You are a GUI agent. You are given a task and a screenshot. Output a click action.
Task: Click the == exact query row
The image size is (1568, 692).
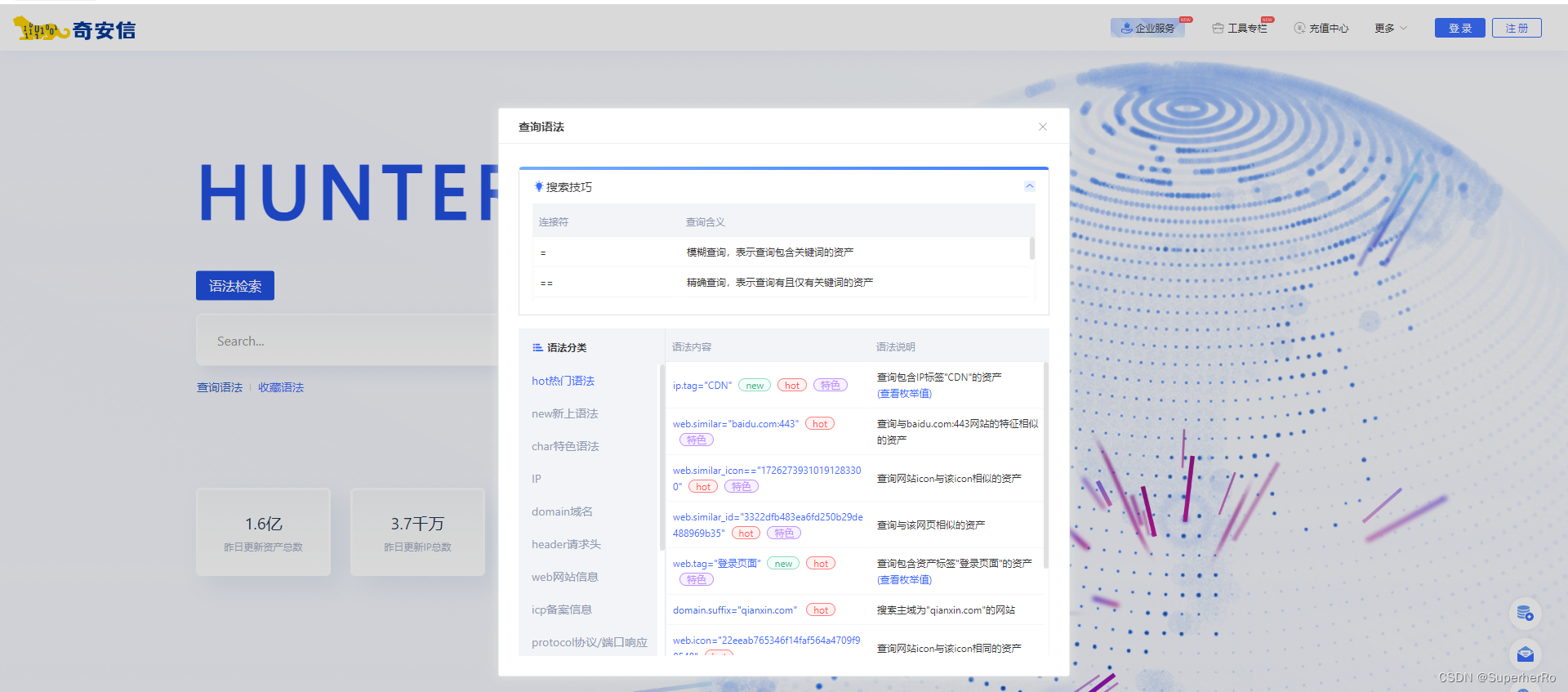coord(781,283)
